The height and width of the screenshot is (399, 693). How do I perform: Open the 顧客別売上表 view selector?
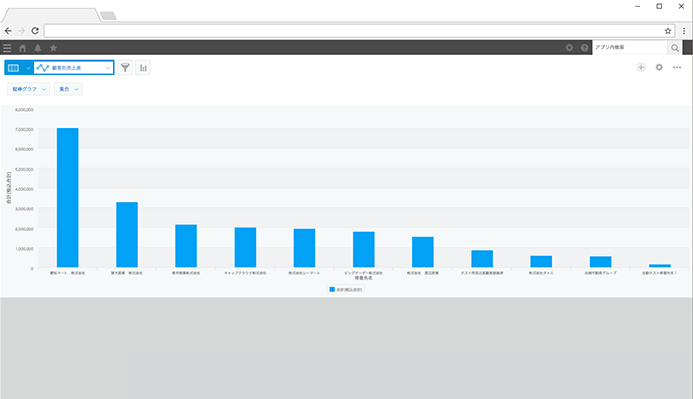(x=73, y=68)
